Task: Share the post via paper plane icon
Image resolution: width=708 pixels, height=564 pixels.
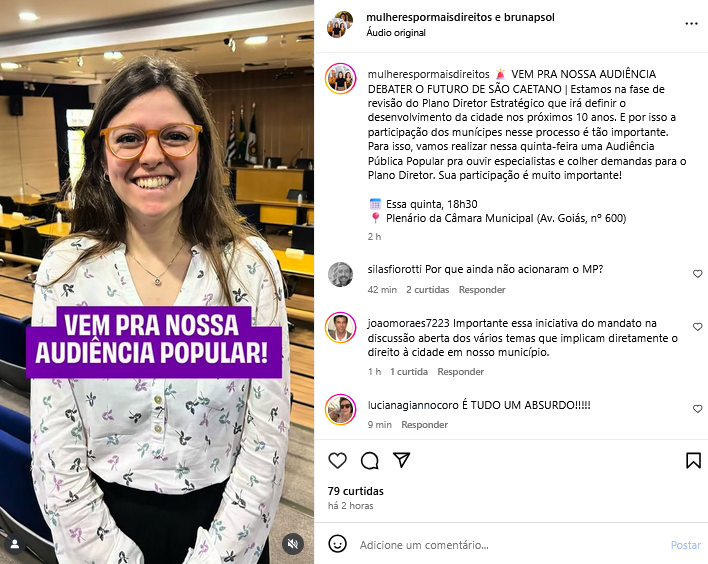Action: 401,460
